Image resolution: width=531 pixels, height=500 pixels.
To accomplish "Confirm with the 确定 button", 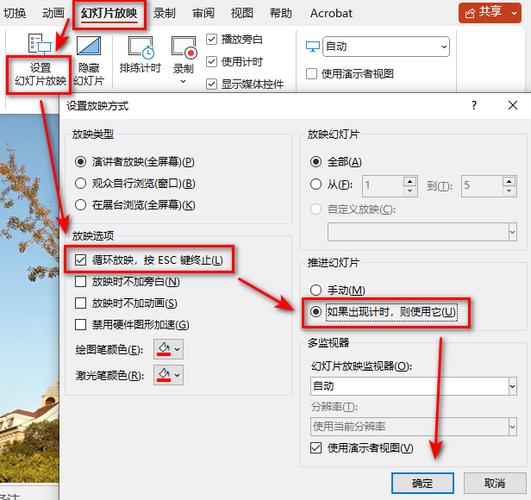I will point(422,483).
